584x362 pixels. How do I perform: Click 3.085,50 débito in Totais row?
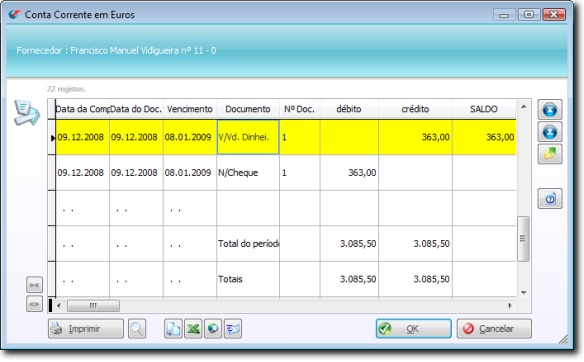pos(349,279)
